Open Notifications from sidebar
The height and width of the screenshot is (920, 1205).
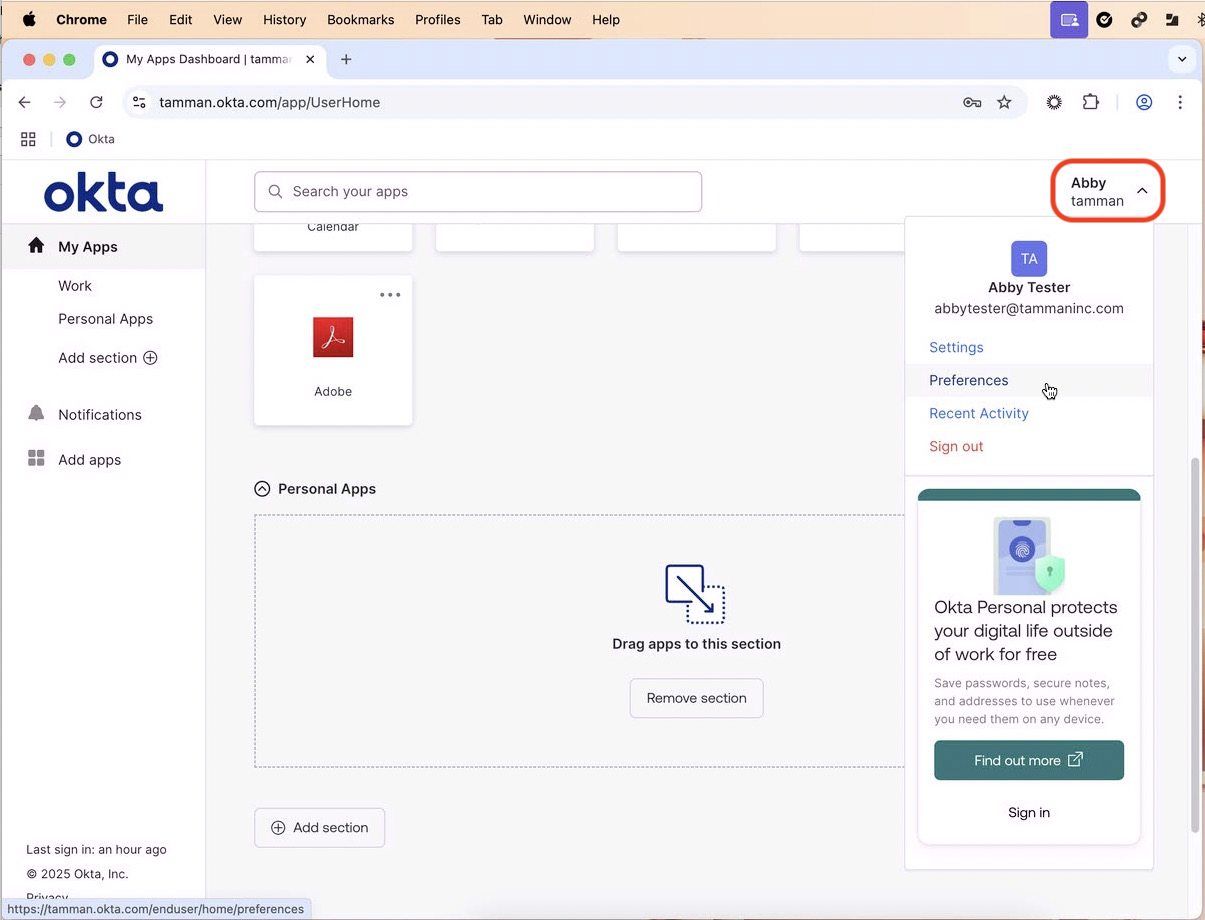(100, 414)
